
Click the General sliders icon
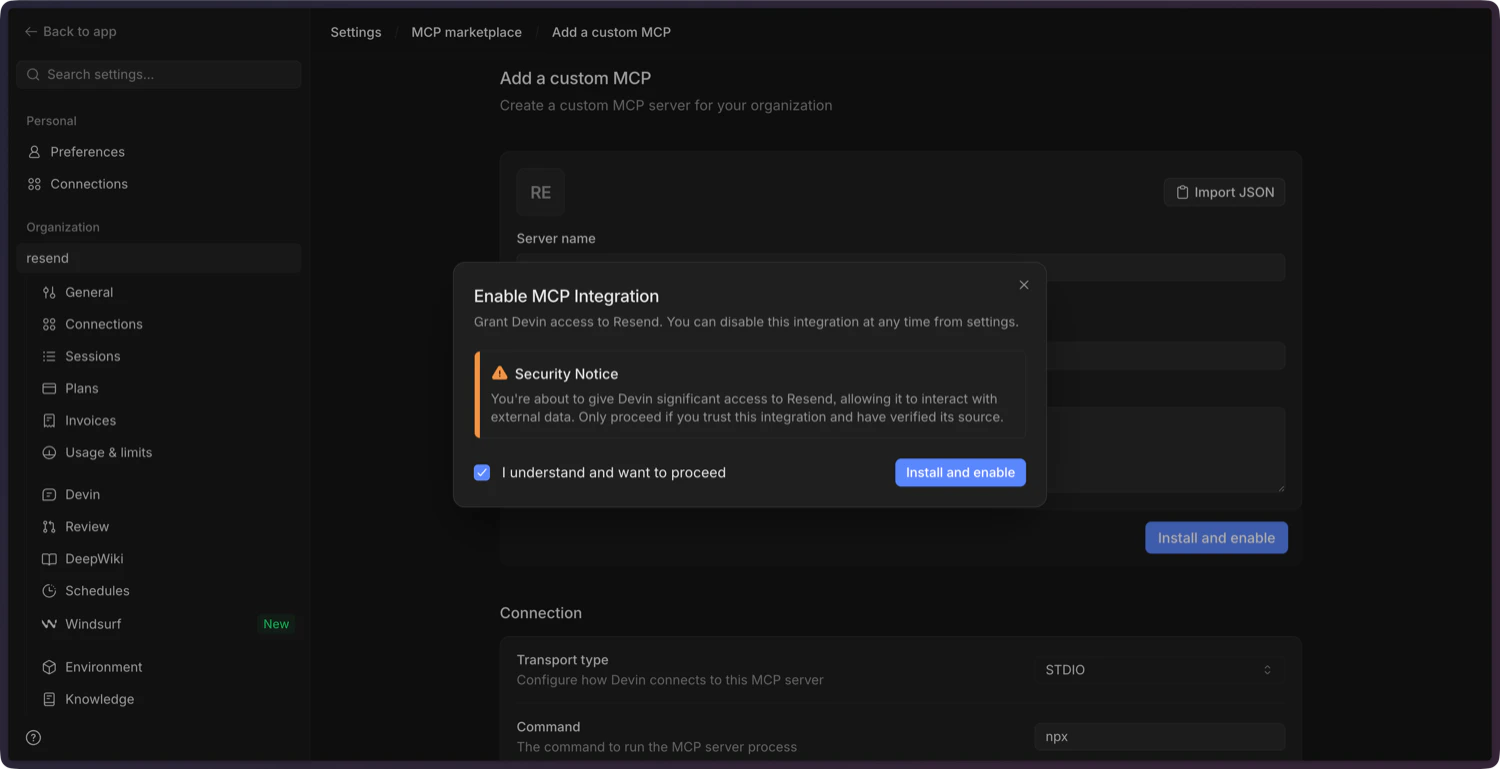pyautogui.click(x=49, y=293)
